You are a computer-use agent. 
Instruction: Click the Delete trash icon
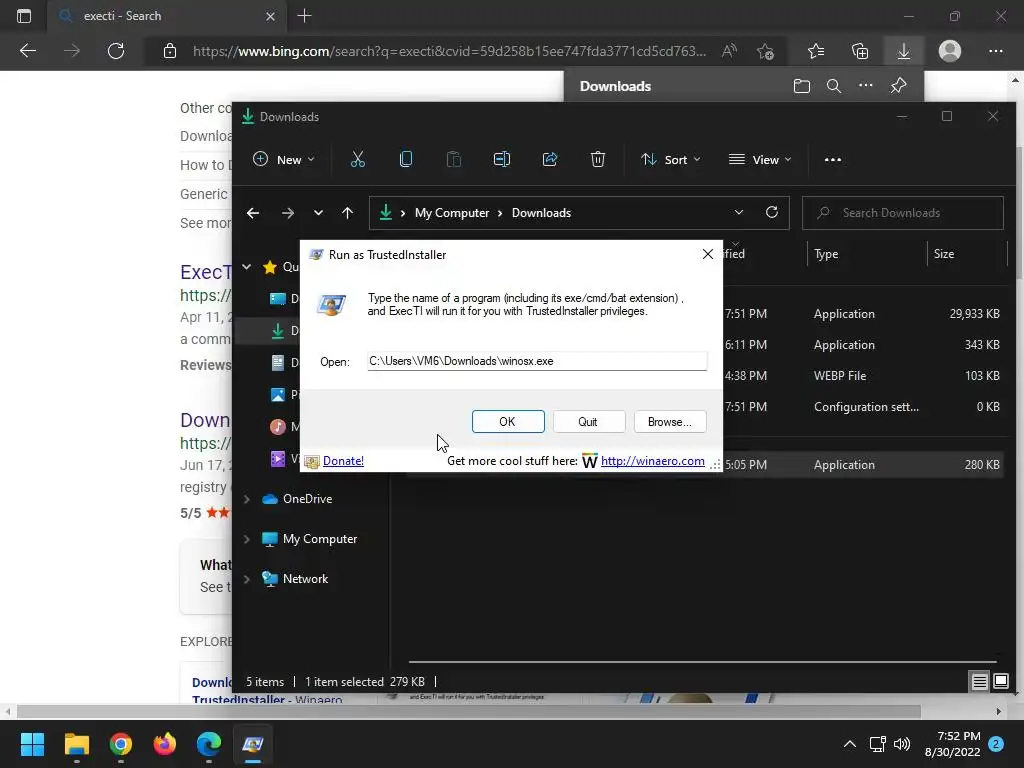click(598, 159)
